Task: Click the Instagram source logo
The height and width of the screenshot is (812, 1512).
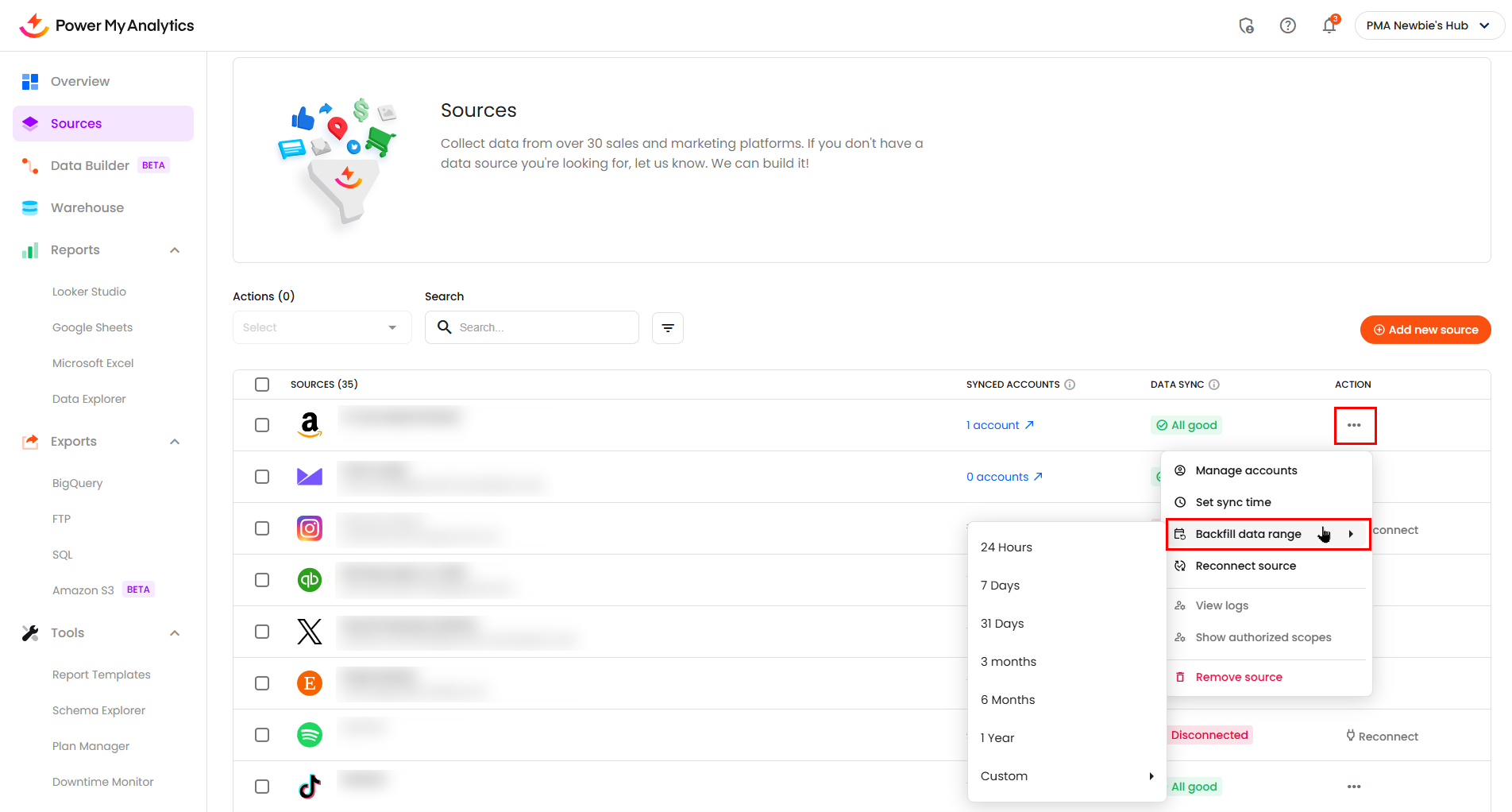Action: pos(309,528)
